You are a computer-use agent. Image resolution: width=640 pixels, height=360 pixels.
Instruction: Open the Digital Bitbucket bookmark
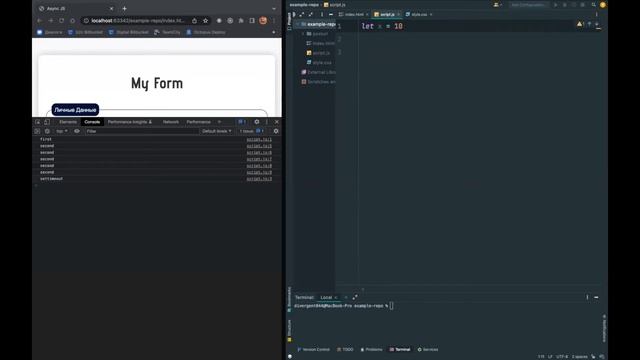(129, 32)
